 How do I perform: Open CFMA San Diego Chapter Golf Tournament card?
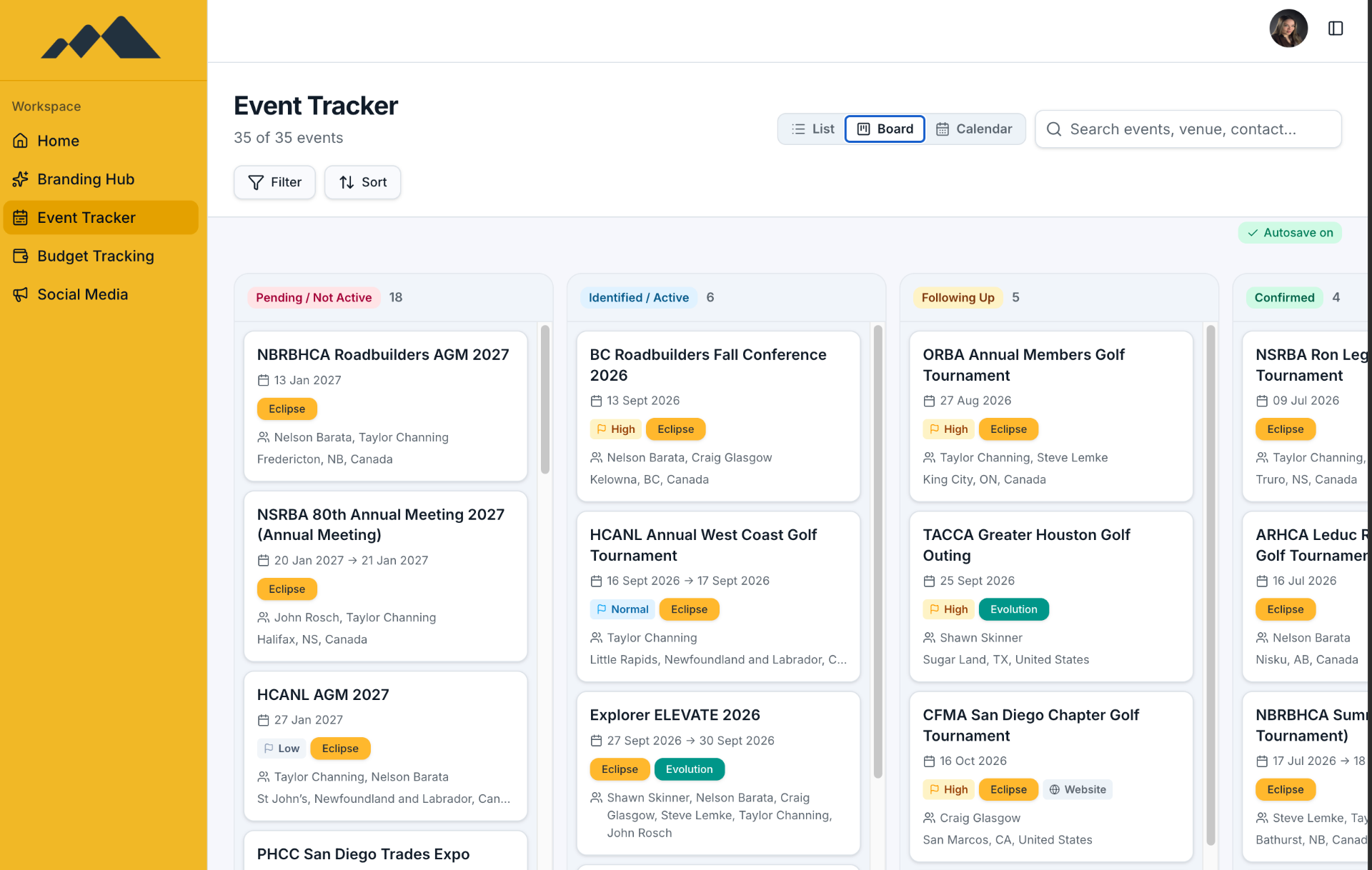click(1051, 776)
